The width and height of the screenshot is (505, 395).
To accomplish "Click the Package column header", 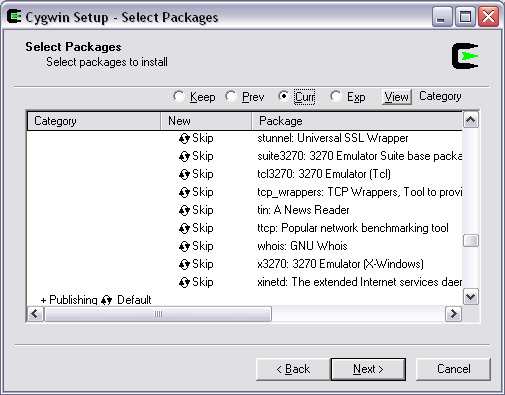I will [x=357, y=121].
